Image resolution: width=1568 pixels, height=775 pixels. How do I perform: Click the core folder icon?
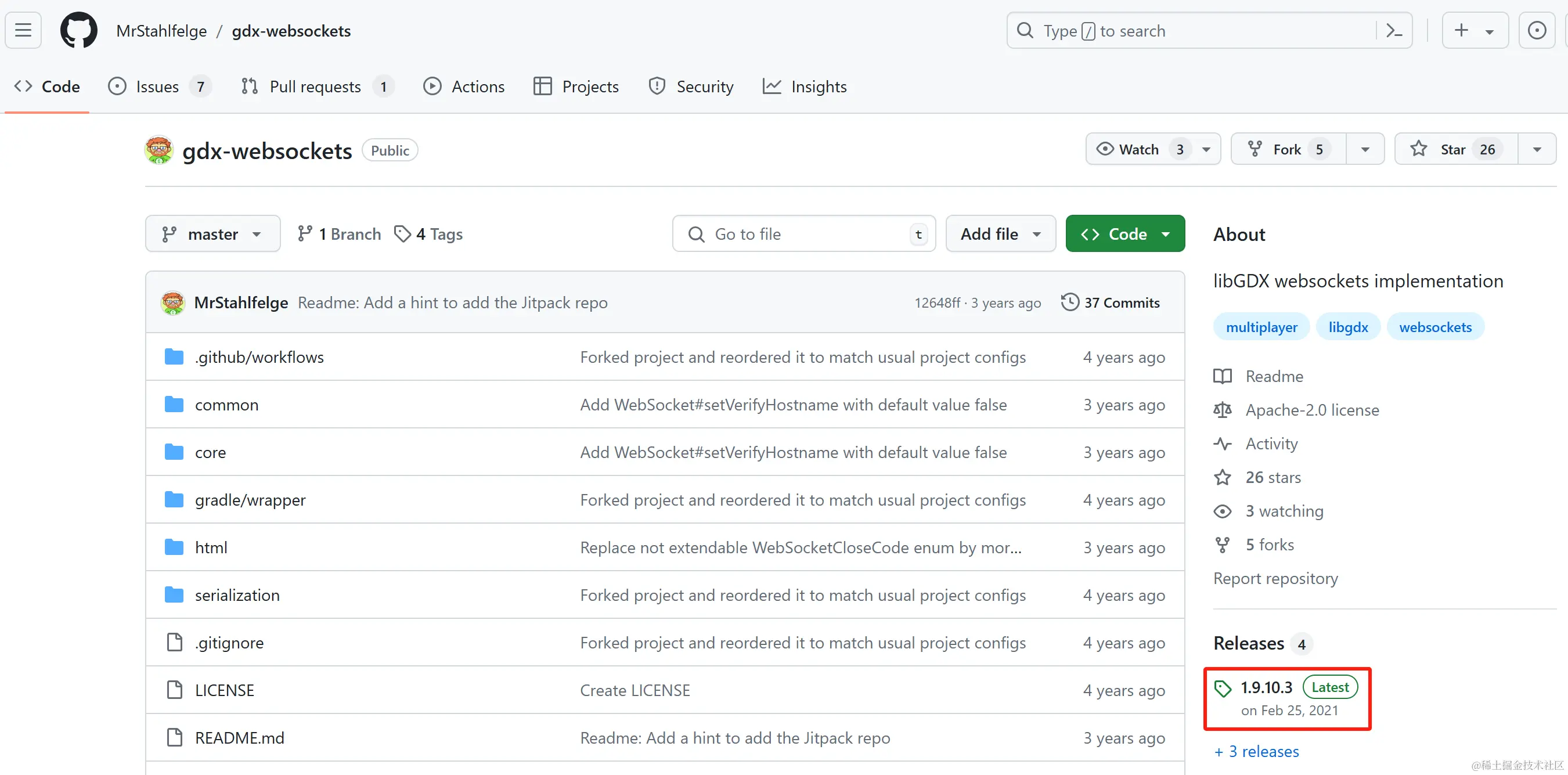click(174, 452)
